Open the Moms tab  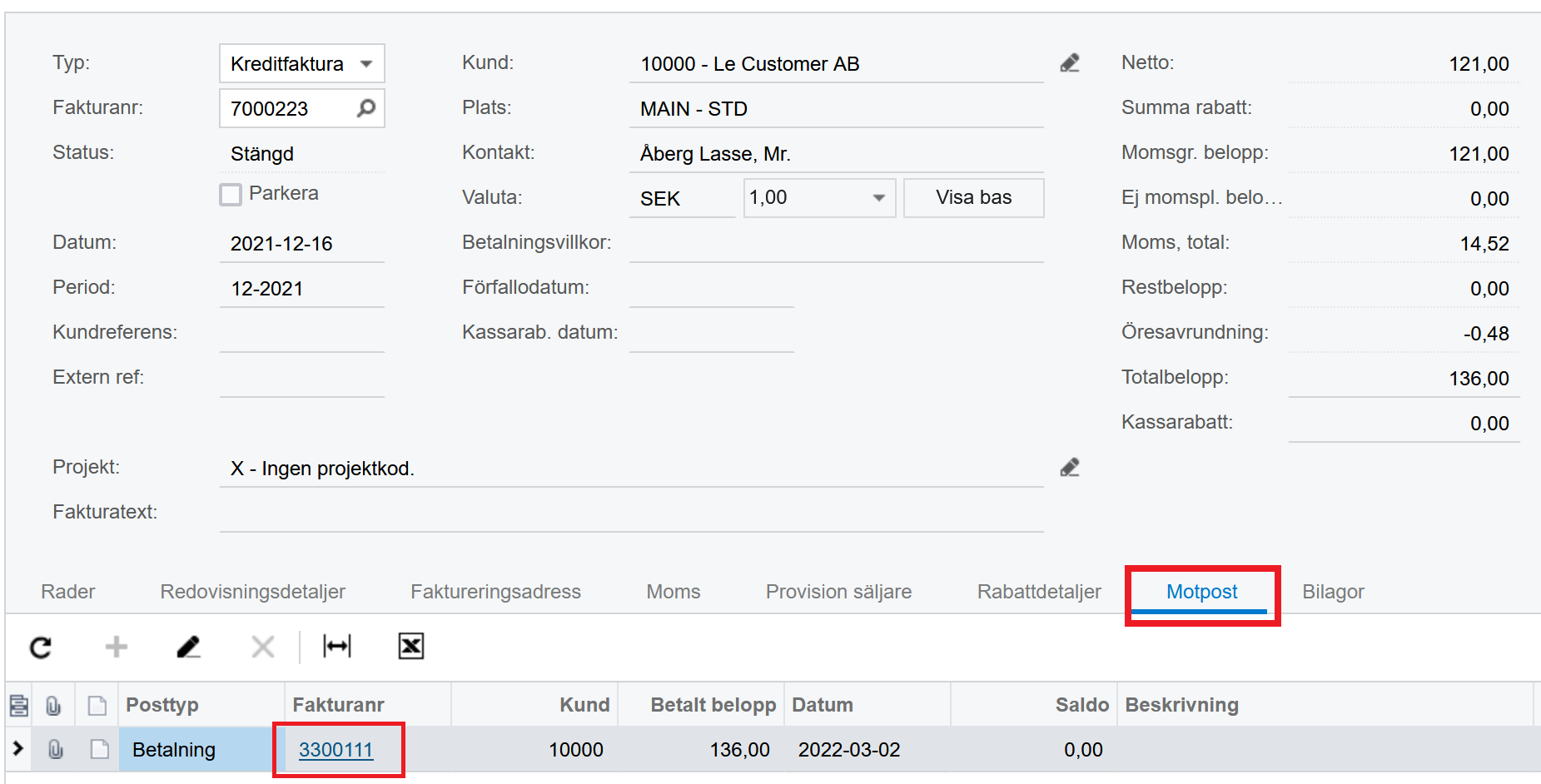pyautogui.click(x=673, y=591)
